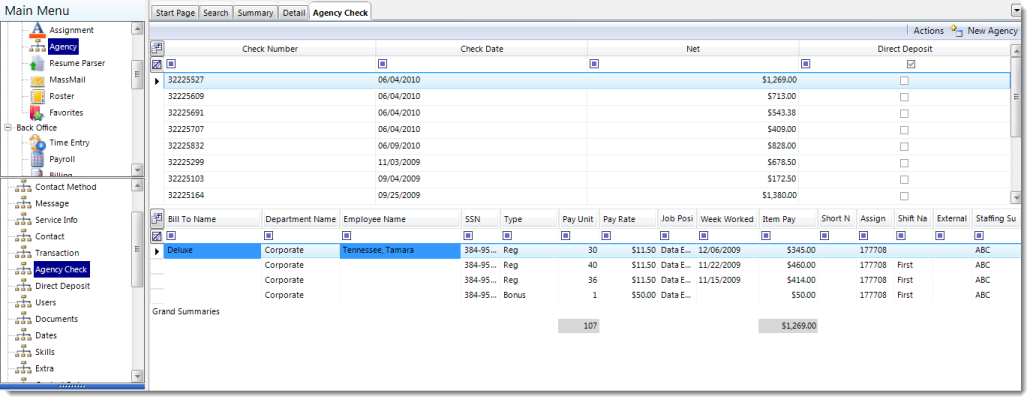Click the clear filter icon in lower grid
The image size is (1032, 402).
pyautogui.click(x=157, y=236)
